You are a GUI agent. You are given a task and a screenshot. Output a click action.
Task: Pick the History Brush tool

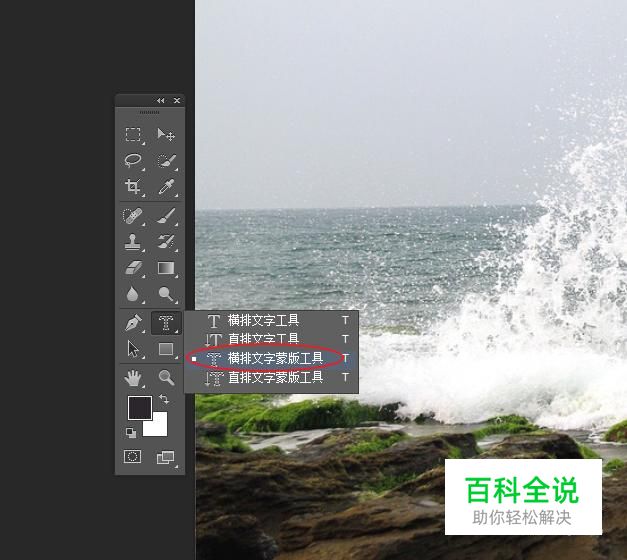[x=166, y=242]
